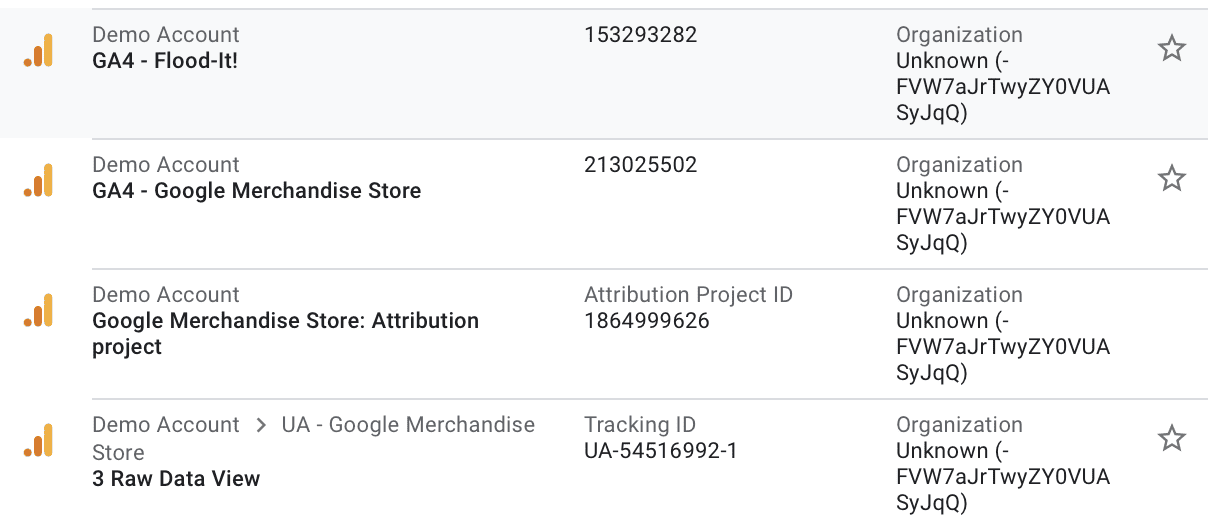Viewport: 1208px width, 526px height.
Task: Select Tracking ID UA-54516992-1
Action: tap(661, 451)
